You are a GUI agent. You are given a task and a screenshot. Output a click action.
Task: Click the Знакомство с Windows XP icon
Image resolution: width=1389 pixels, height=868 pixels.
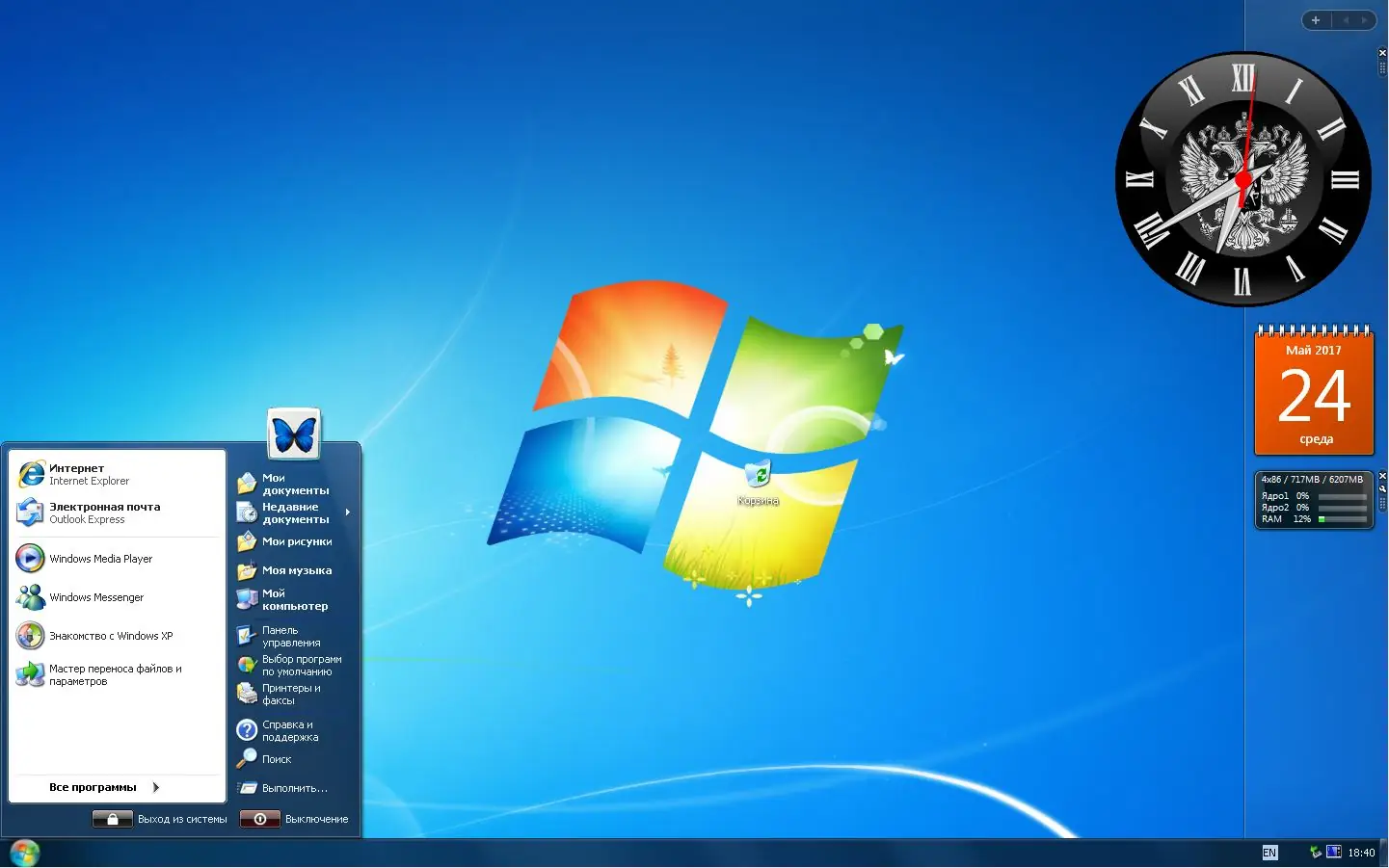pyautogui.click(x=31, y=636)
